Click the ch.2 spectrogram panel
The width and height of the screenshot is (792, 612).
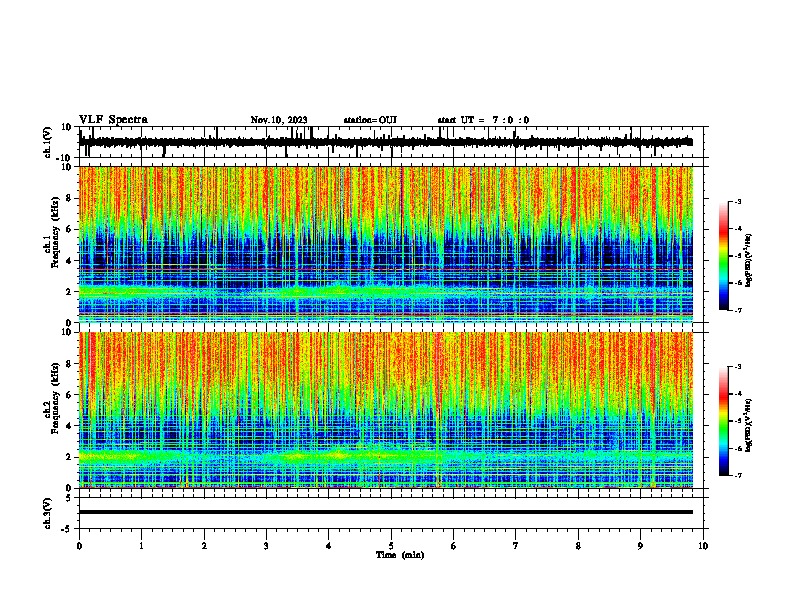[x=386, y=410]
